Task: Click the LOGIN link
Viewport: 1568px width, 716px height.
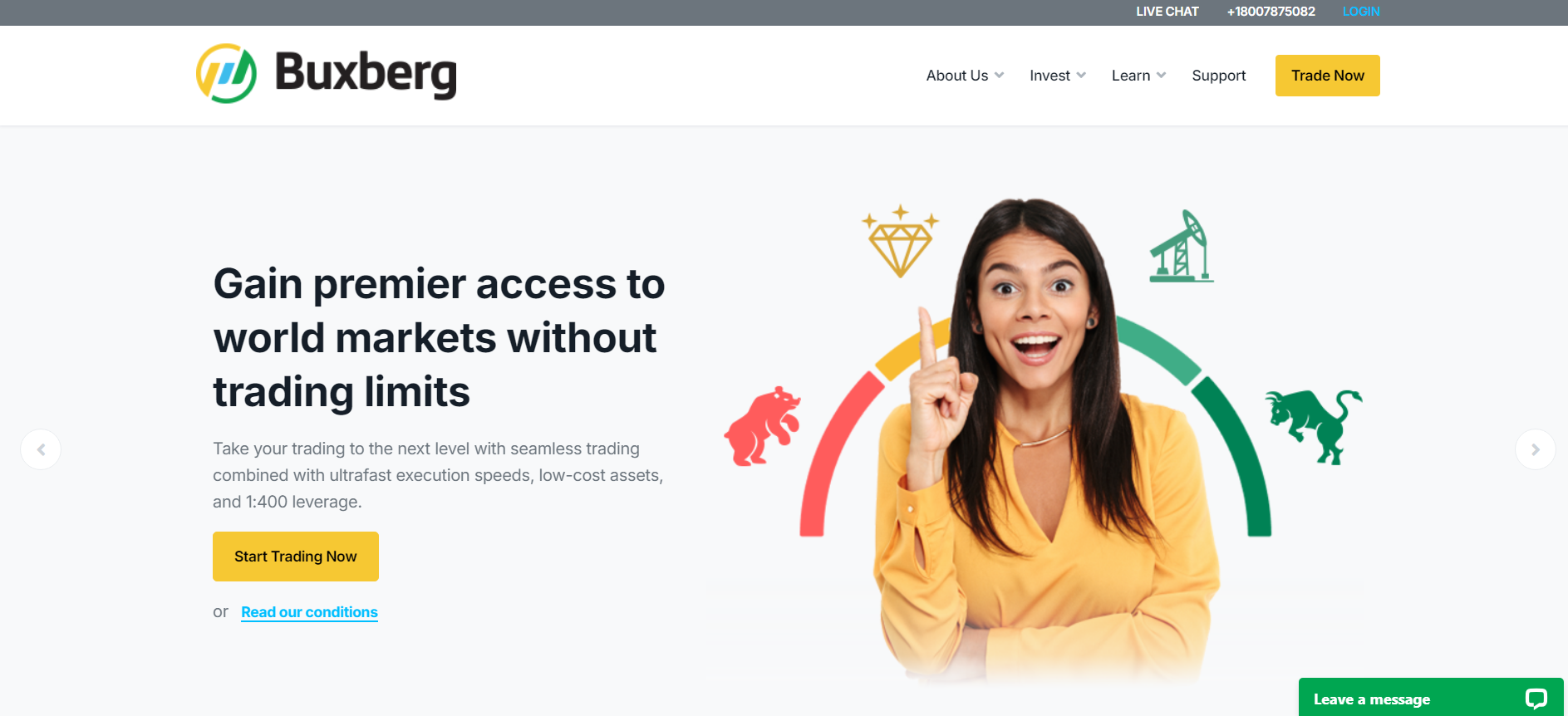Action: pos(1360,12)
